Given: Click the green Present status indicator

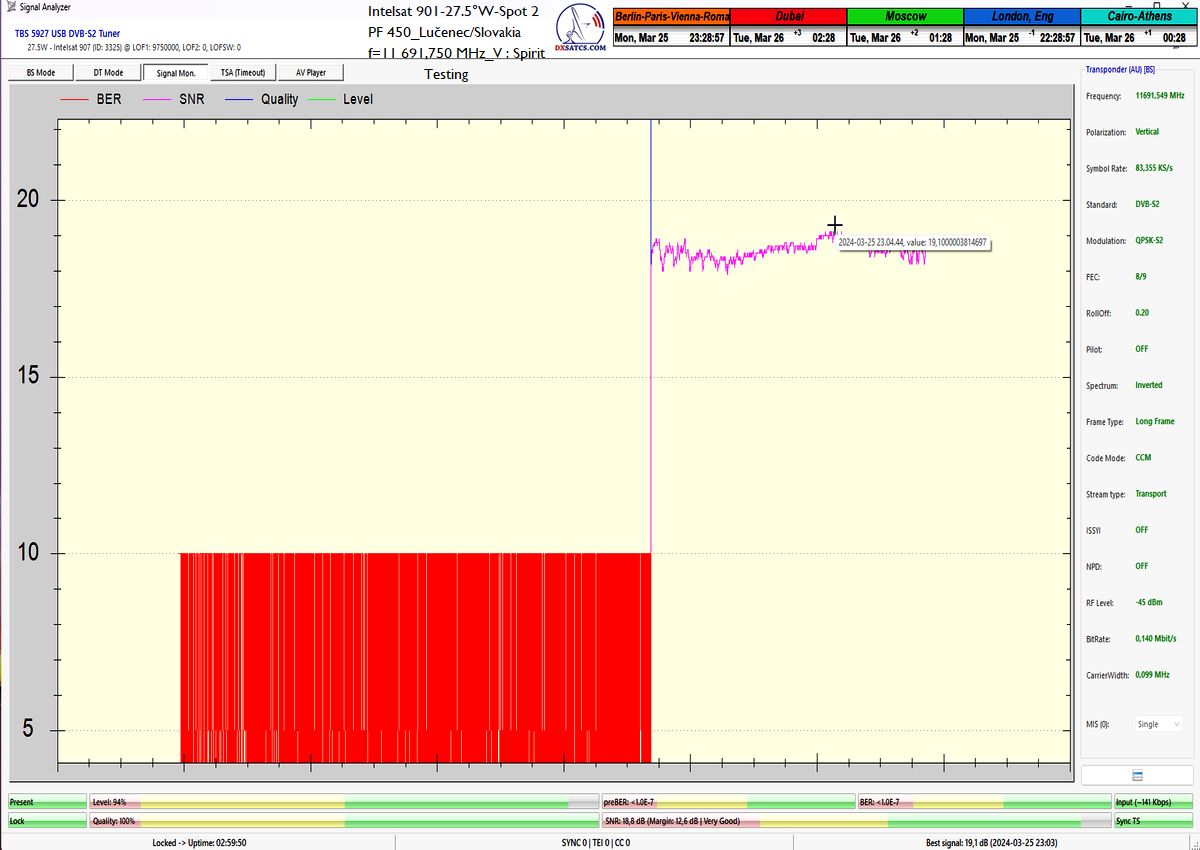Looking at the screenshot, I should point(47,802).
